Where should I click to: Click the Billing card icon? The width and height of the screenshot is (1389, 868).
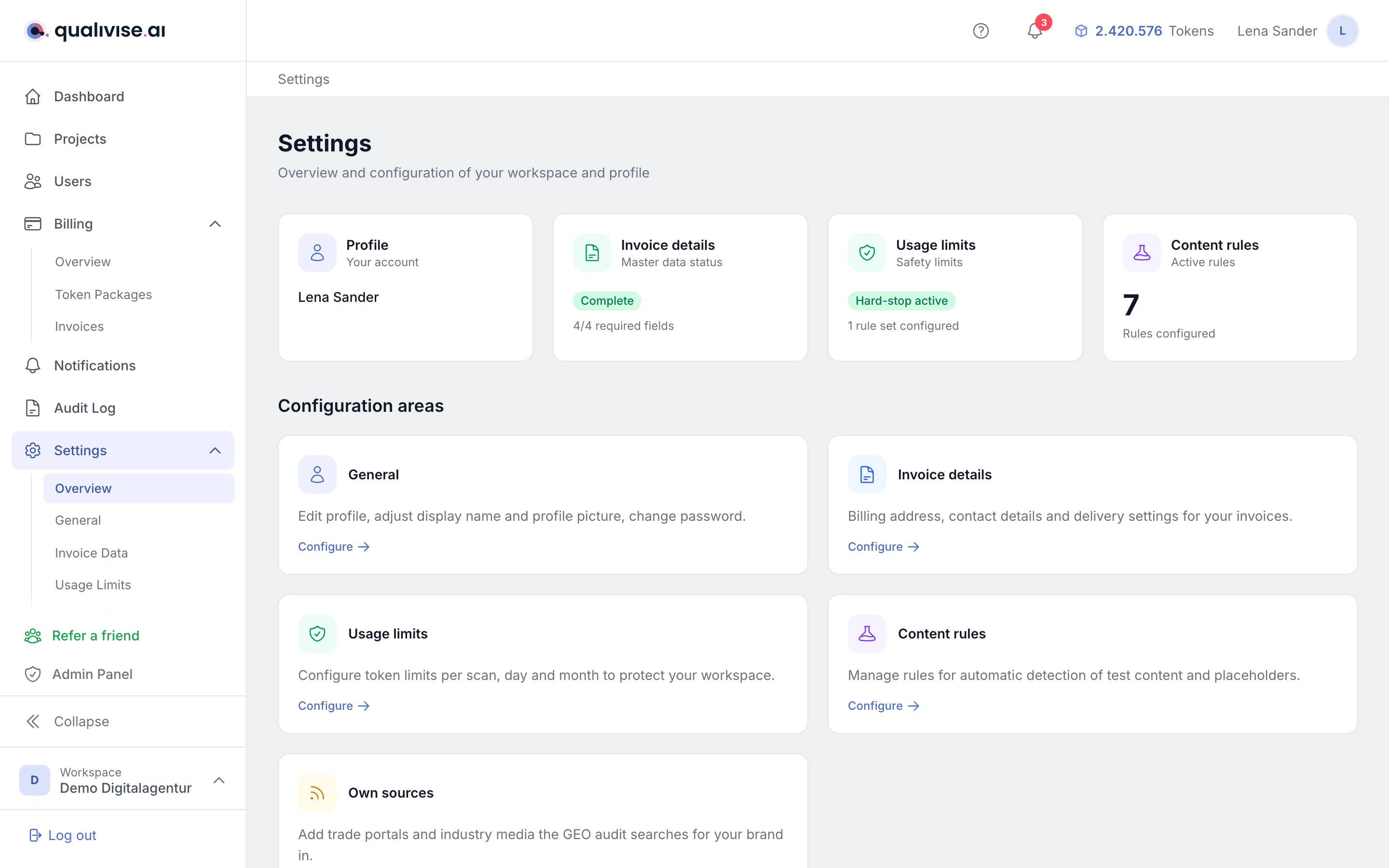click(x=33, y=224)
